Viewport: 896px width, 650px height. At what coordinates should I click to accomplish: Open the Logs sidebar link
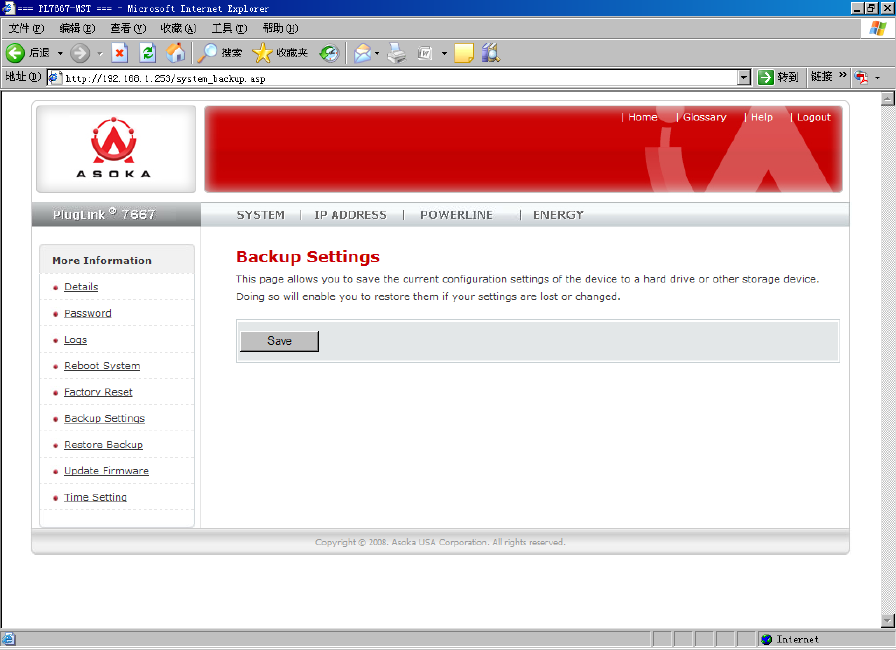[x=75, y=340]
